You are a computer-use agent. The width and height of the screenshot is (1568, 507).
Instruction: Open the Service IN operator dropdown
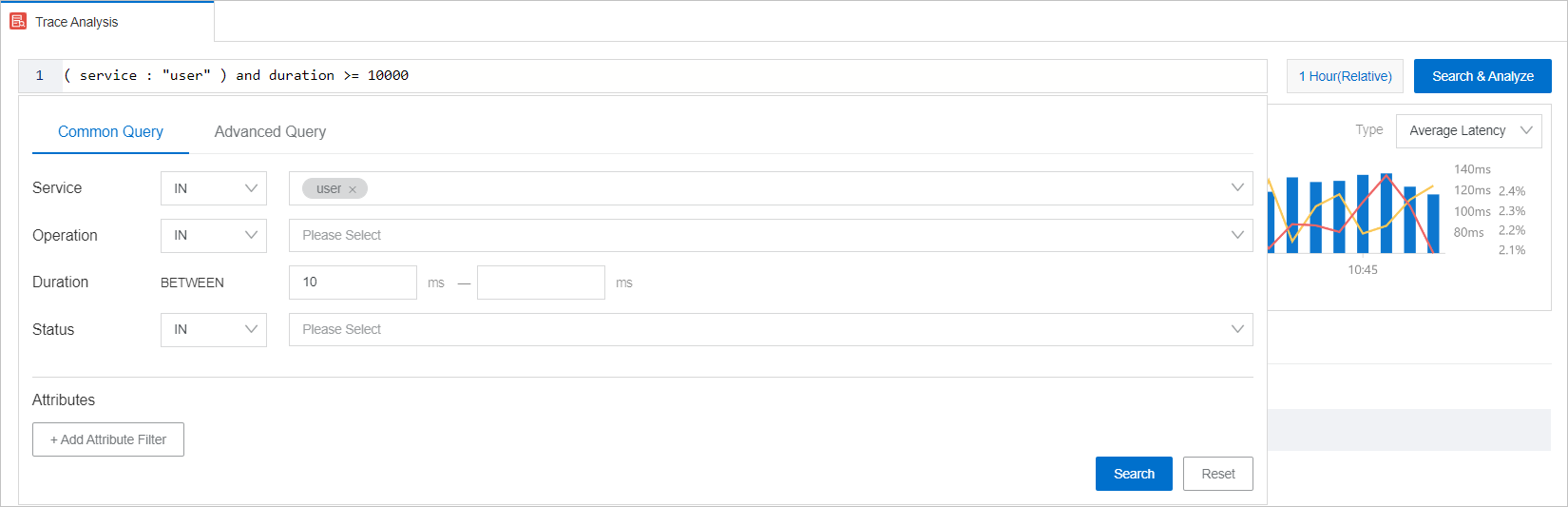pos(214,188)
